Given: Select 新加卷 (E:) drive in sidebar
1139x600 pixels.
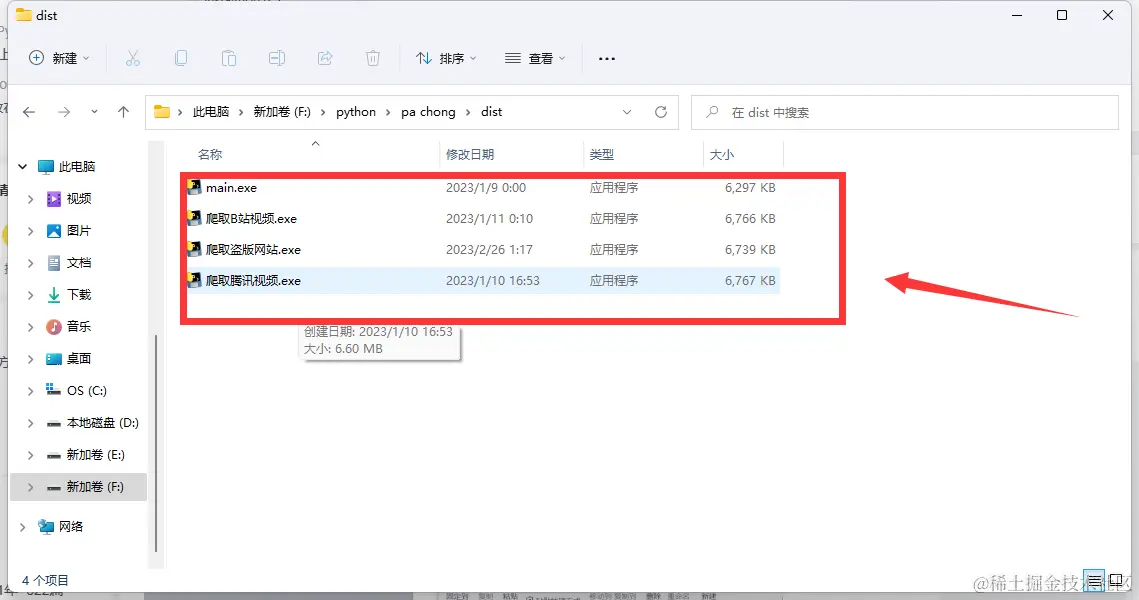Looking at the screenshot, I should [x=95, y=454].
